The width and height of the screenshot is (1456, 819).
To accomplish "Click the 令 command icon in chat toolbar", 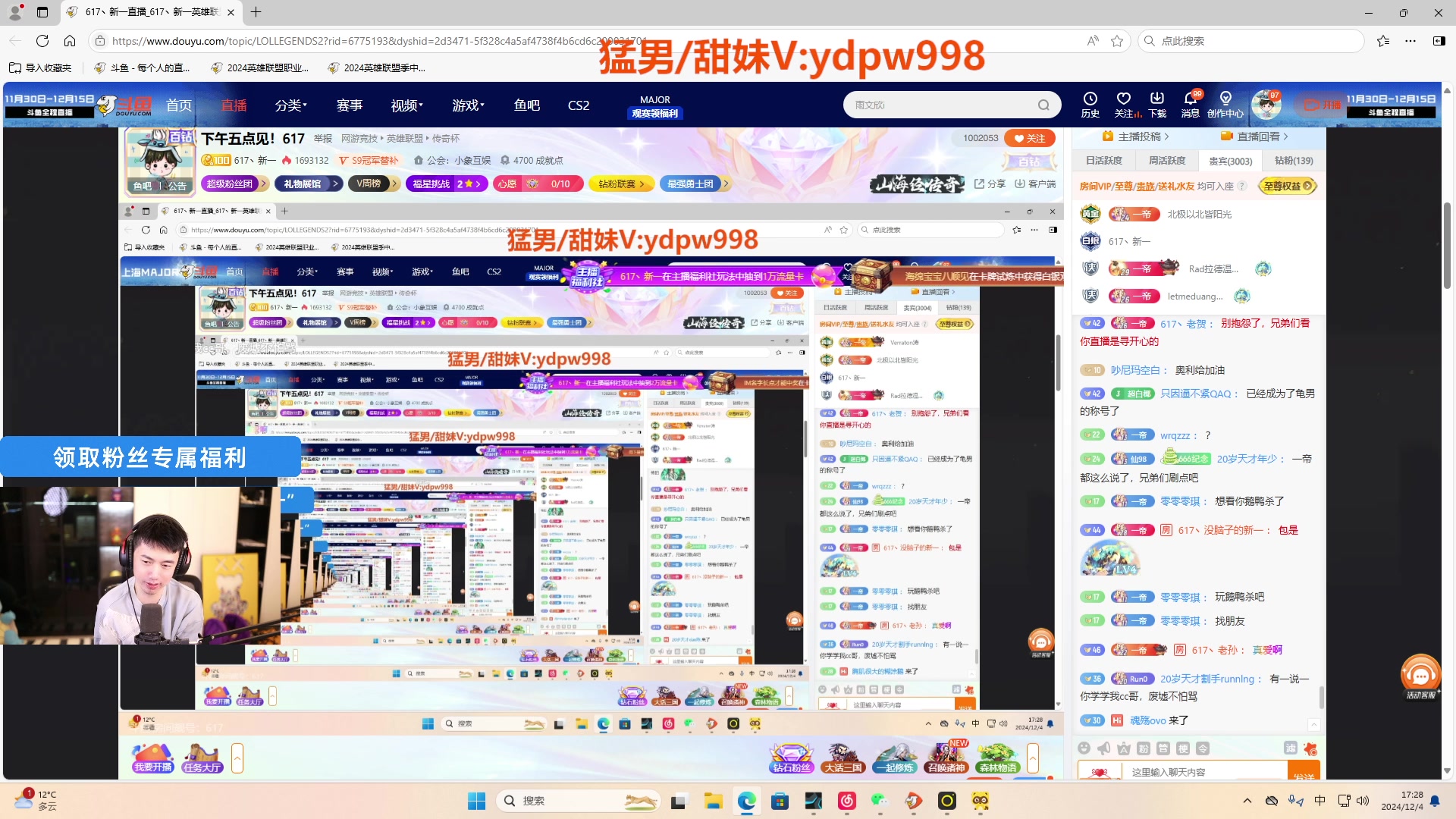I will (x=1203, y=748).
